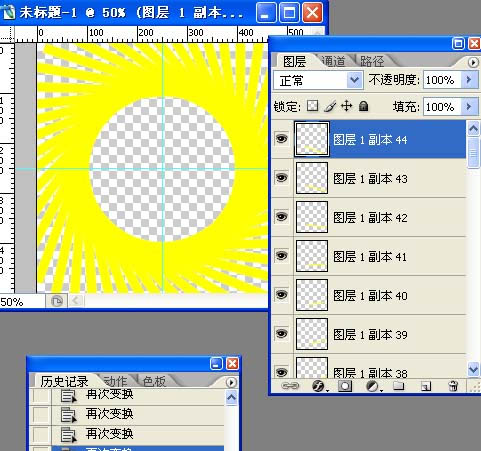Lock layer position
Viewport: 481px width, 451px height.
click(347, 106)
